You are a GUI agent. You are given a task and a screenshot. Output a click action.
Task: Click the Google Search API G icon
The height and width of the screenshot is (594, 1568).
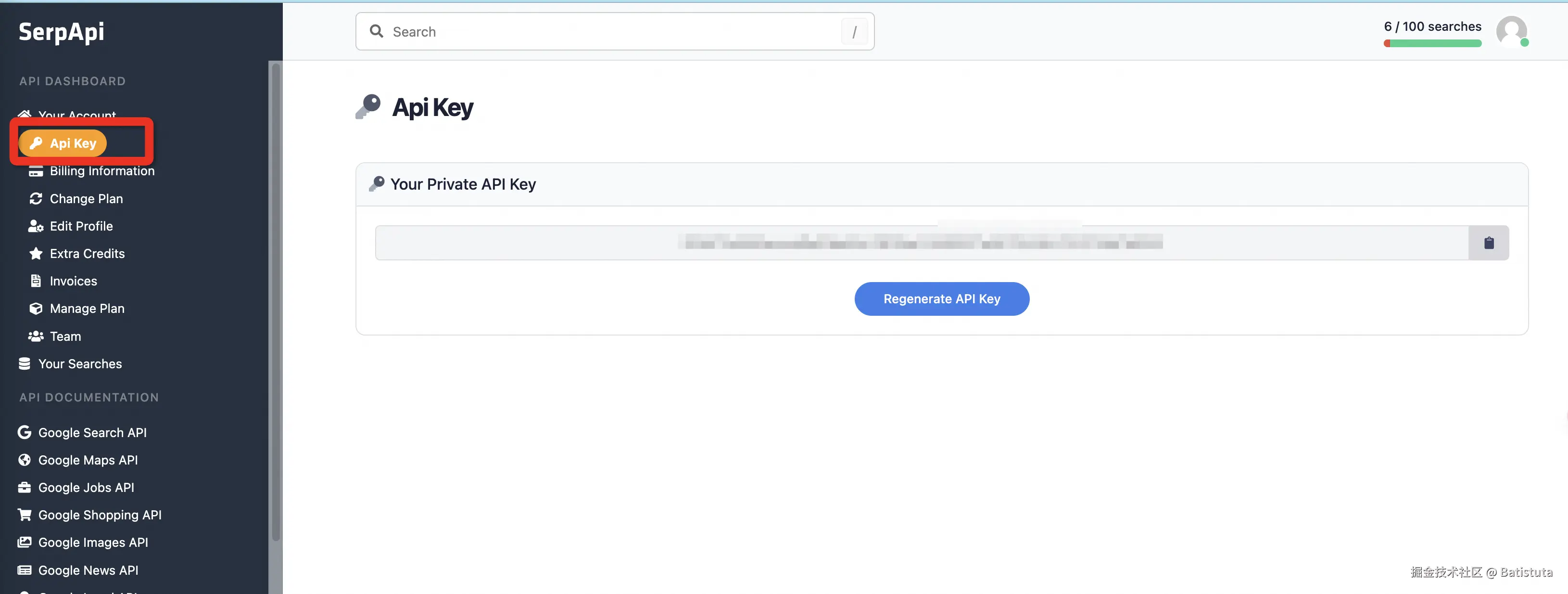click(25, 432)
